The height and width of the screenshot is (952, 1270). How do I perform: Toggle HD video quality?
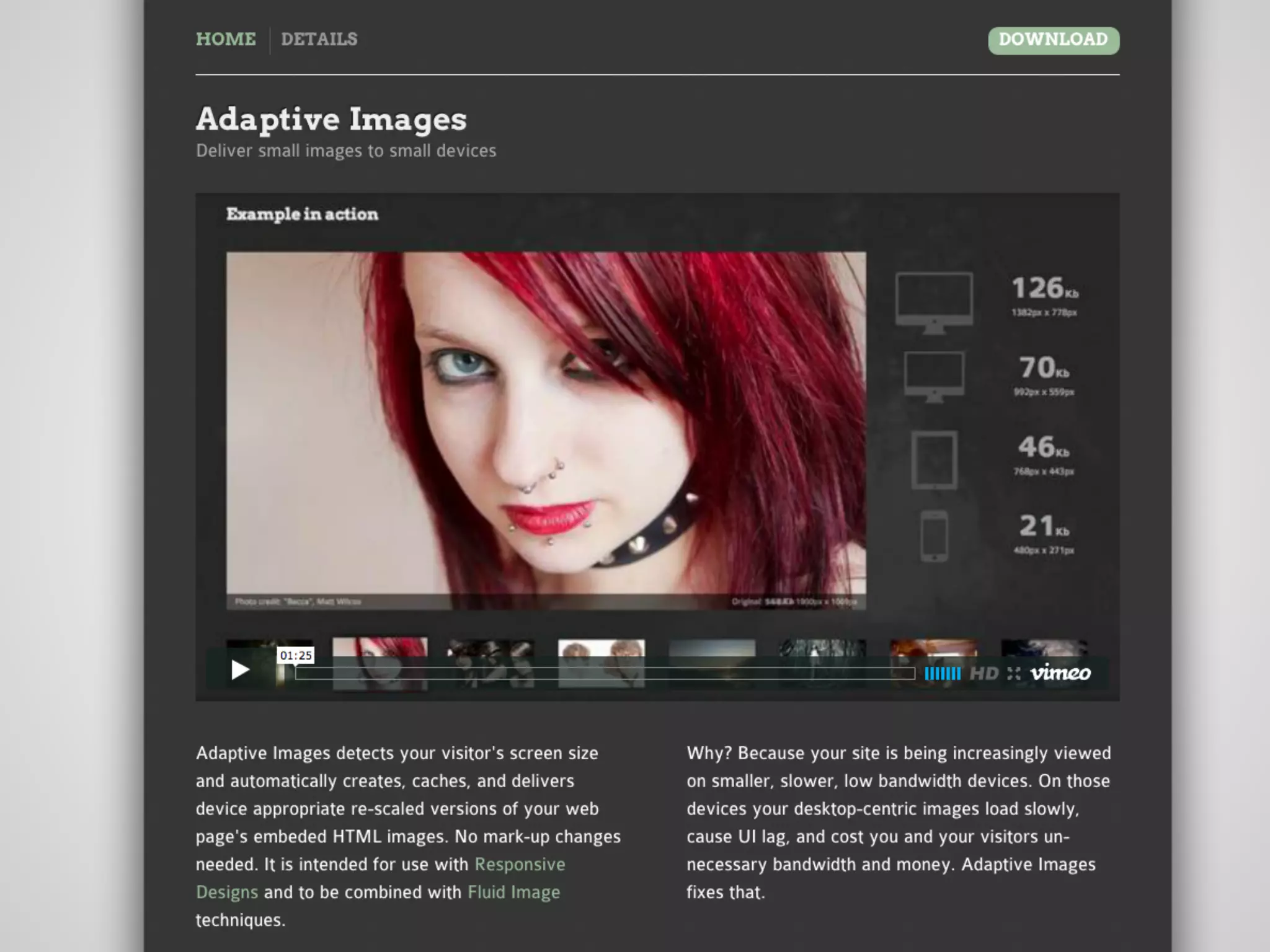(x=984, y=674)
